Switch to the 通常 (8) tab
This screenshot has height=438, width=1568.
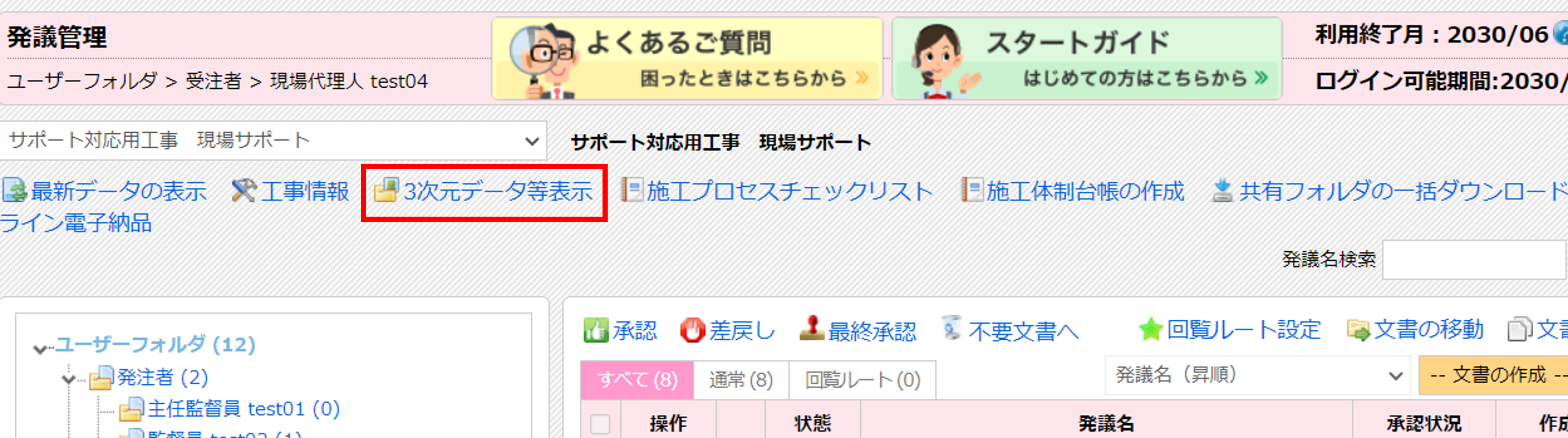(741, 380)
